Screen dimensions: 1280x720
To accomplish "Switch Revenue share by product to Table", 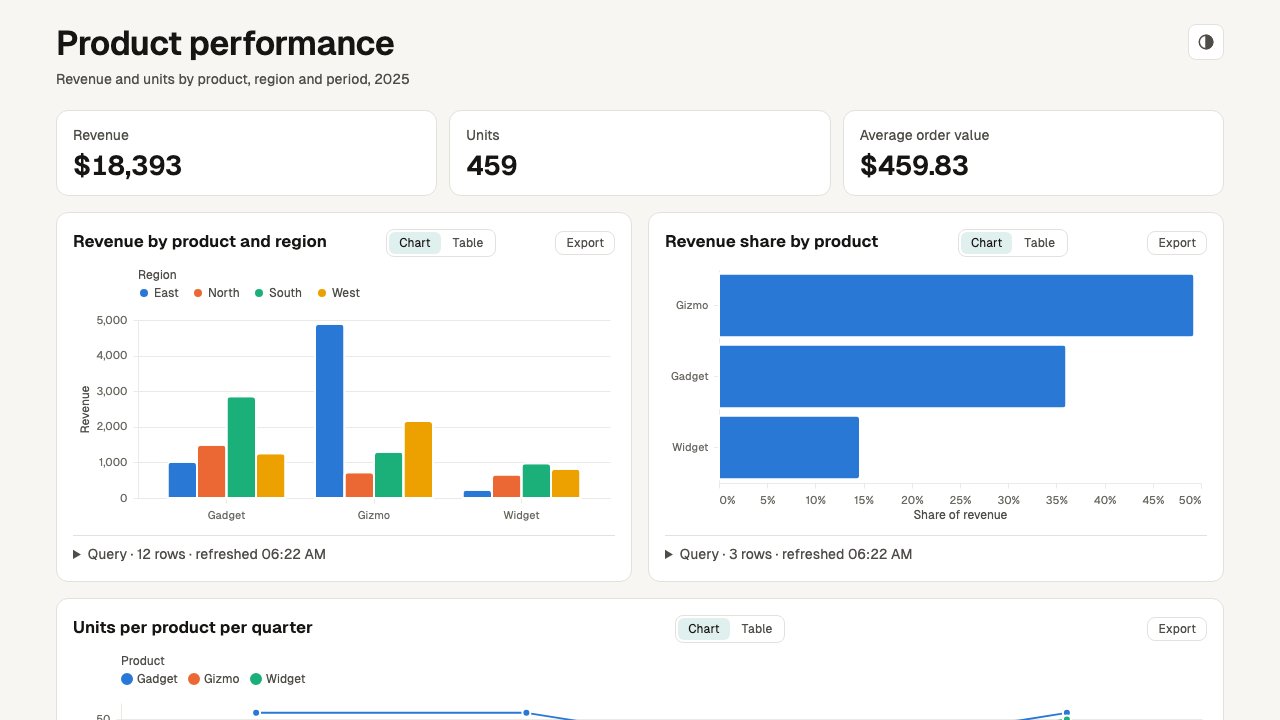I will tap(1039, 243).
